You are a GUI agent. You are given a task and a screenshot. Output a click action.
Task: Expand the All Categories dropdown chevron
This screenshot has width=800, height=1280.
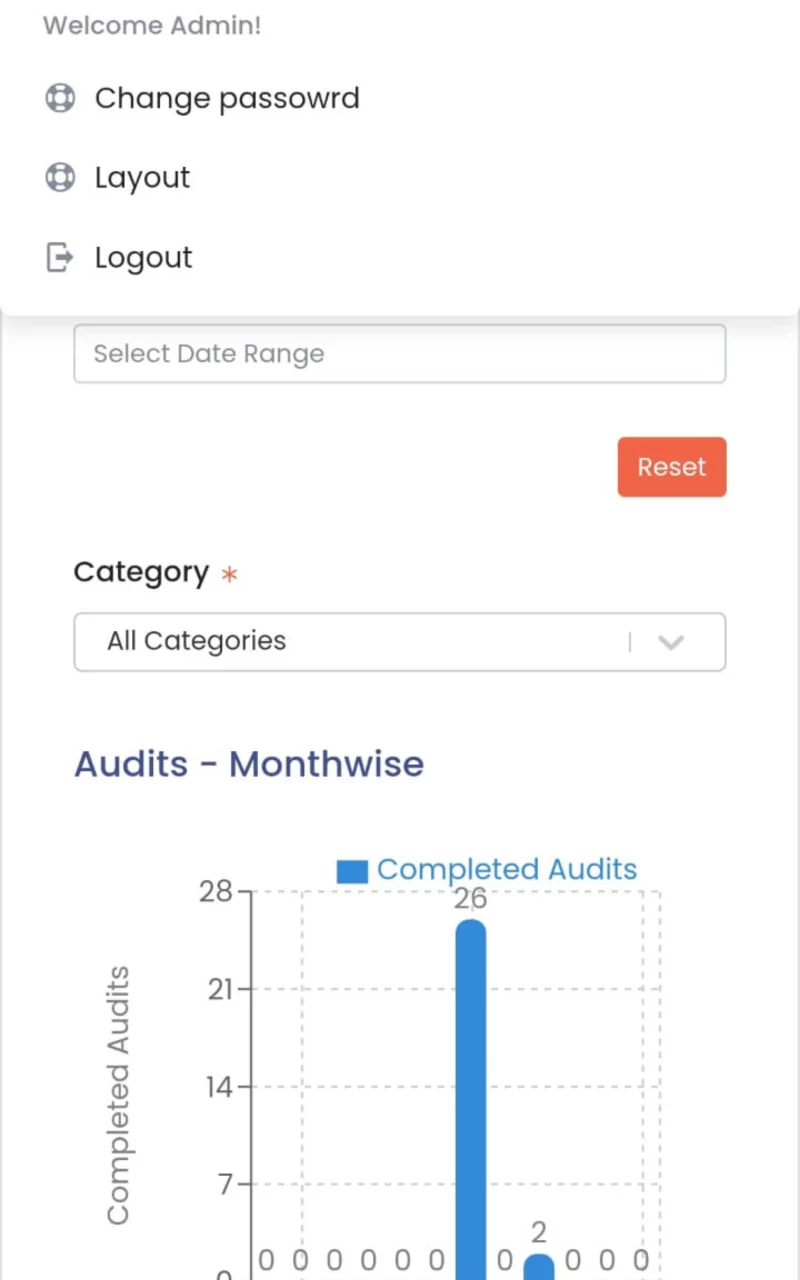coord(671,642)
